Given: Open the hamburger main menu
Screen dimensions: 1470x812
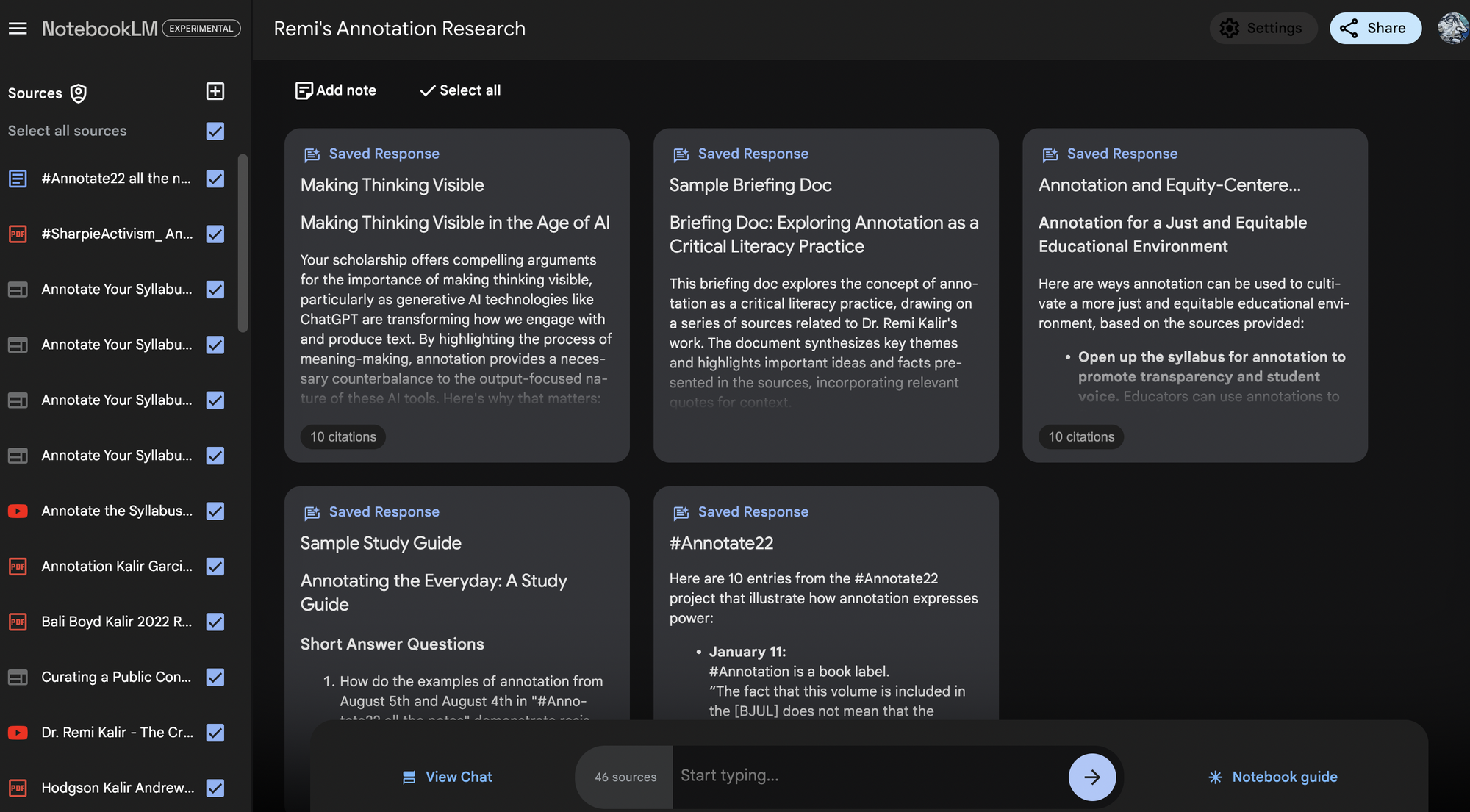Looking at the screenshot, I should coord(18,29).
